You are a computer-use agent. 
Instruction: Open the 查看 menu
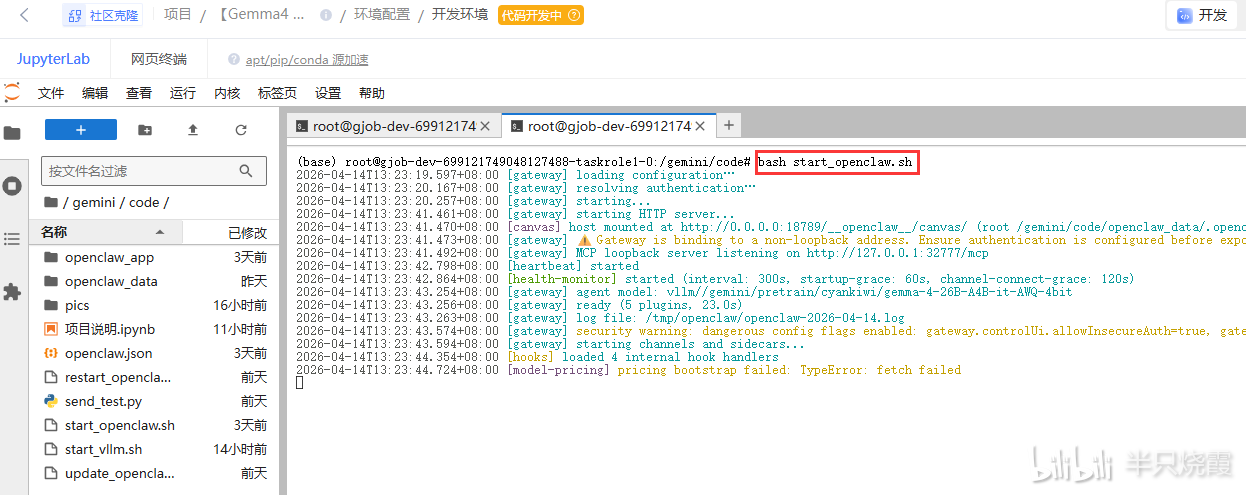click(x=139, y=93)
